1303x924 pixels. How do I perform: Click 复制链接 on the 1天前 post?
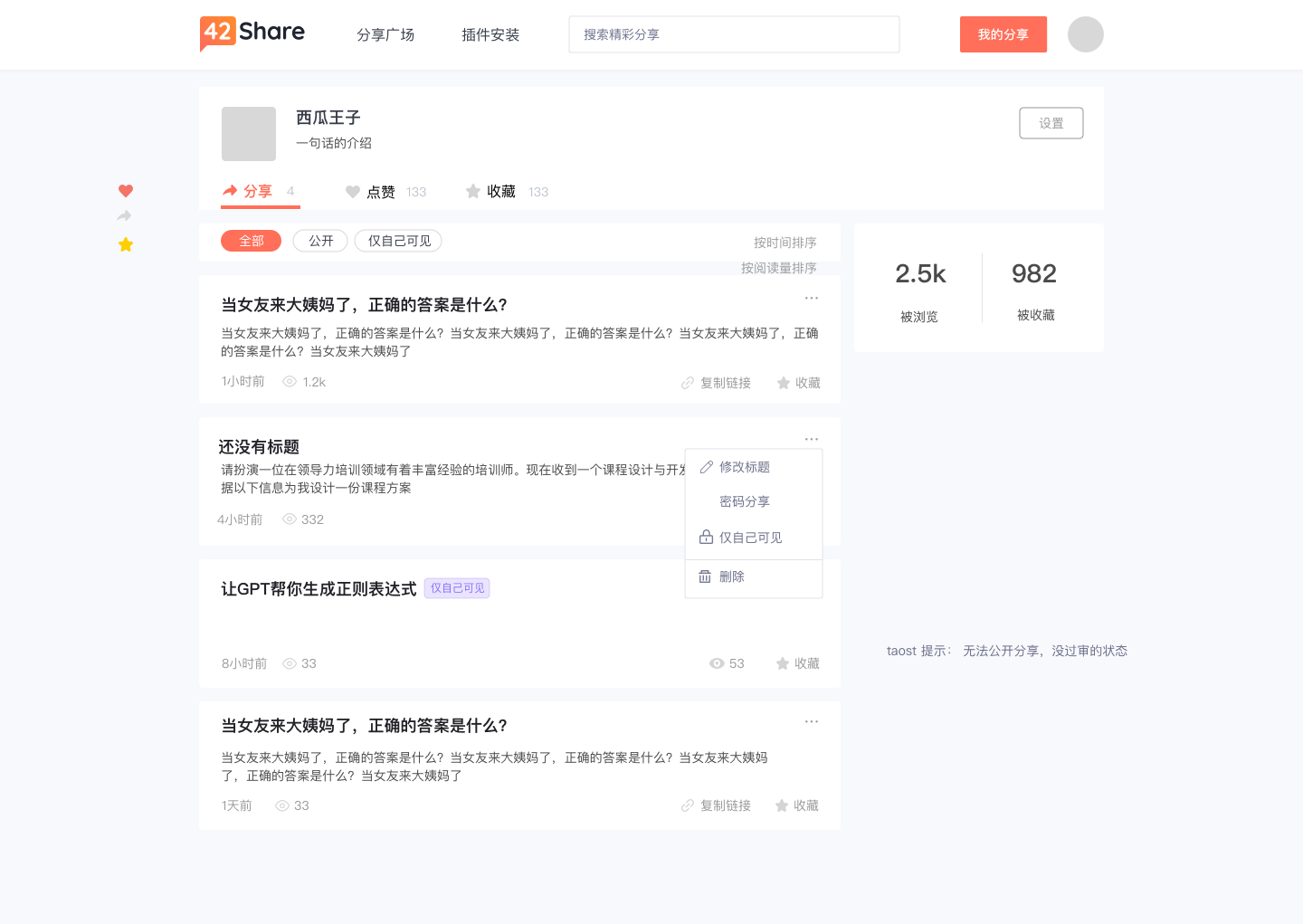click(x=716, y=805)
